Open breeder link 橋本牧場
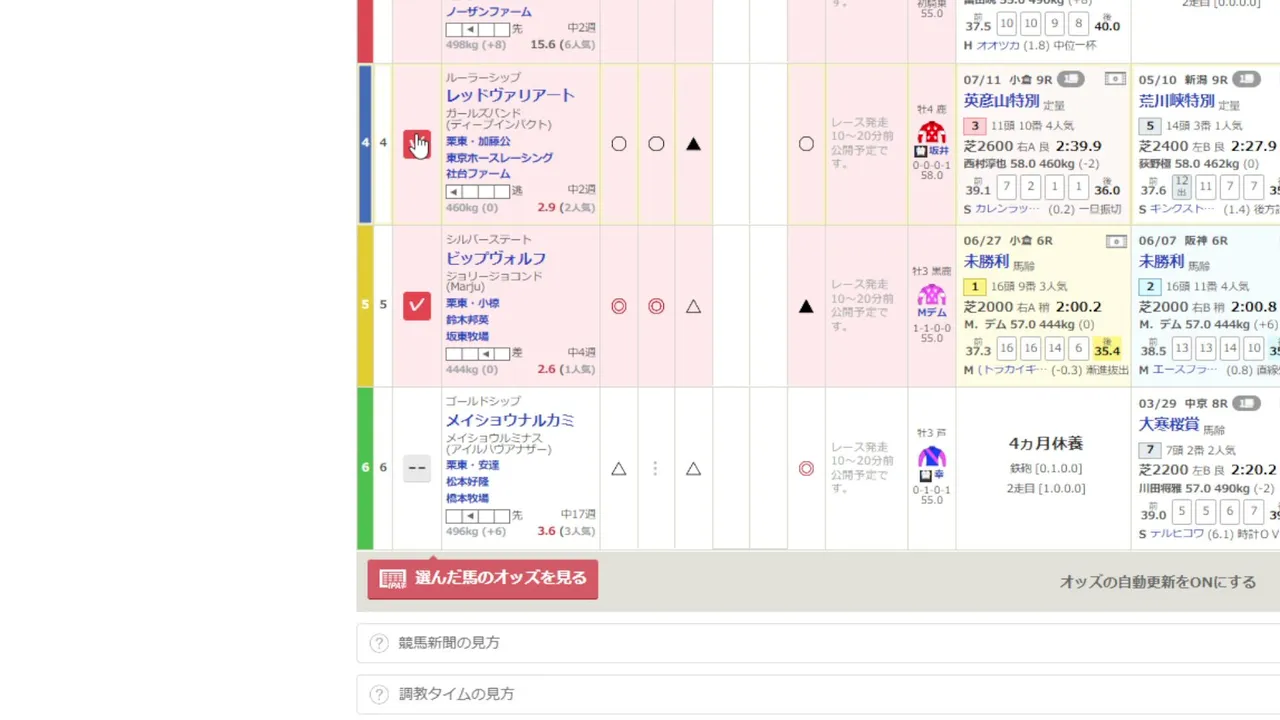The width and height of the screenshot is (1280, 720). (467, 498)
